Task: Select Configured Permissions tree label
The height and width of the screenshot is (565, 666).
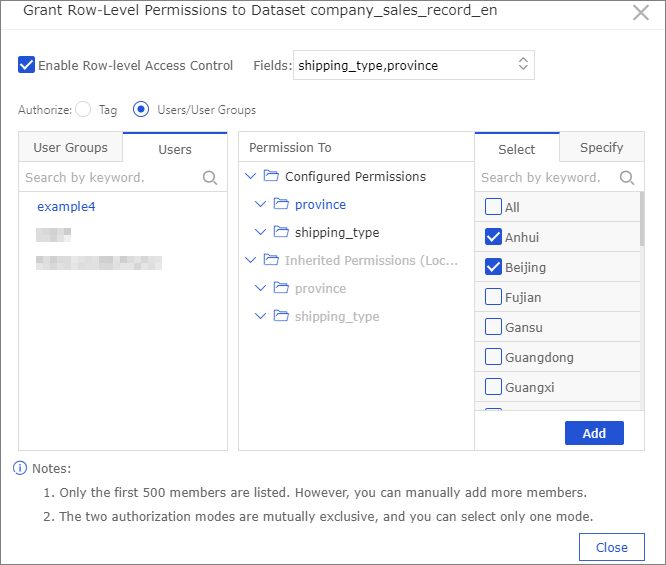Action: (x=355, y=176)
